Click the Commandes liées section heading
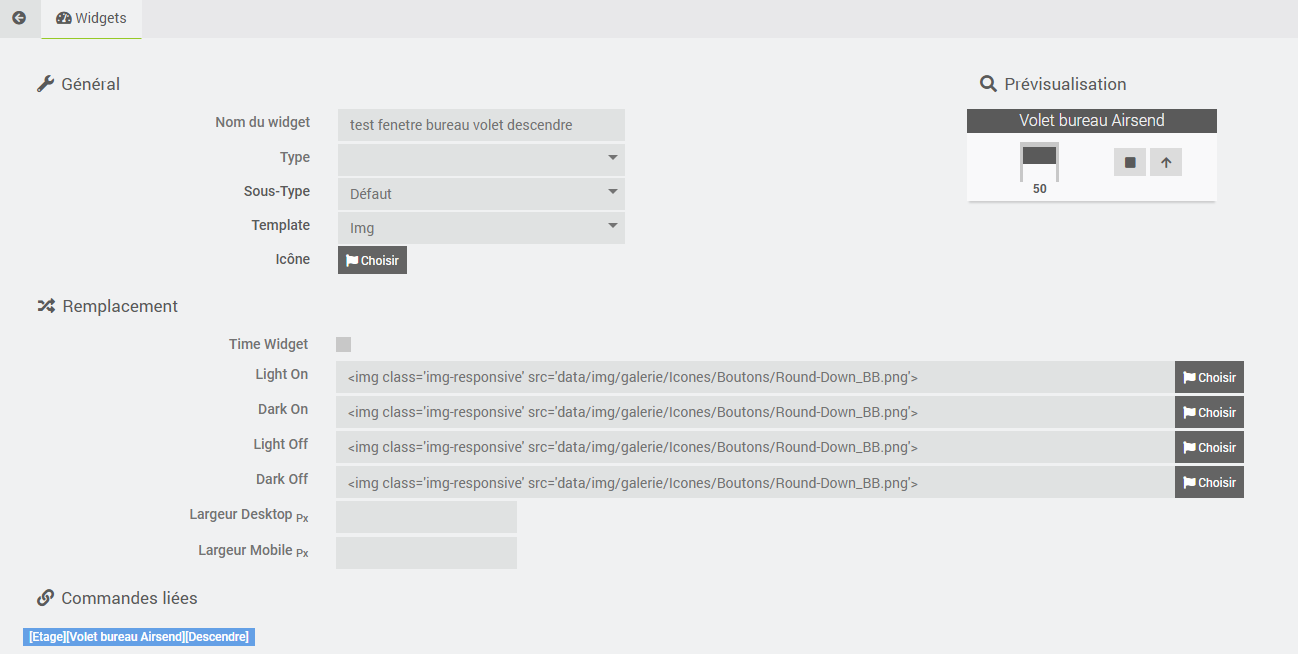The height and width of the screenshot is (654, 1298). pyautogui.click(x=117, y=598)
